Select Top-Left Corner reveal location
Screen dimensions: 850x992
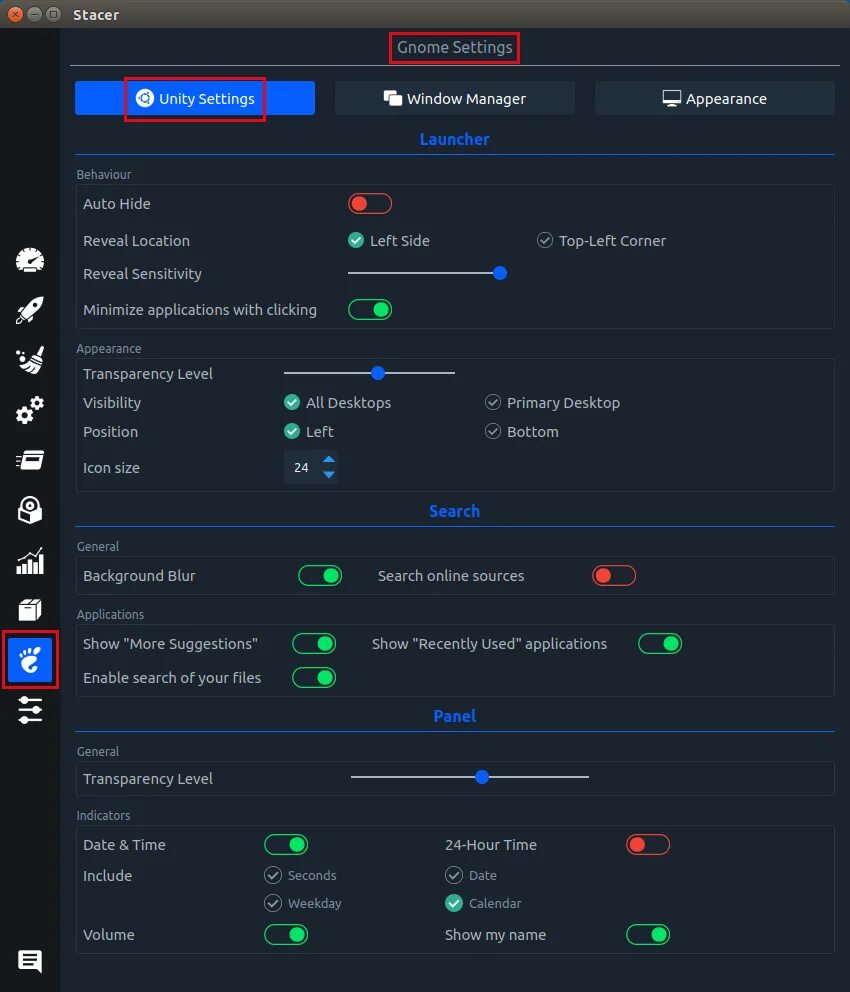click(x=601, y=240)
